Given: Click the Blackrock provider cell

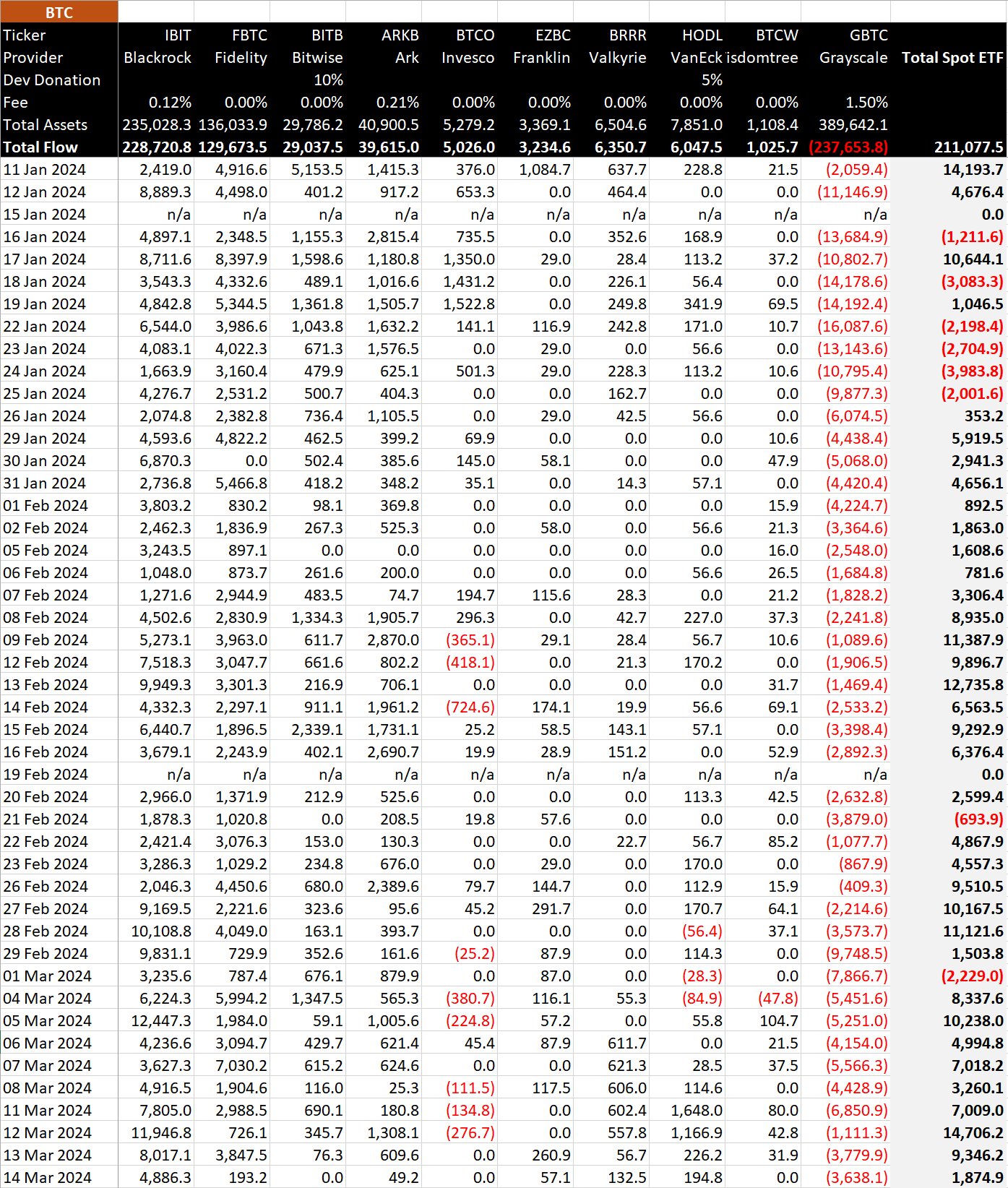Looking at the screenshot, I should coord(158,58).
